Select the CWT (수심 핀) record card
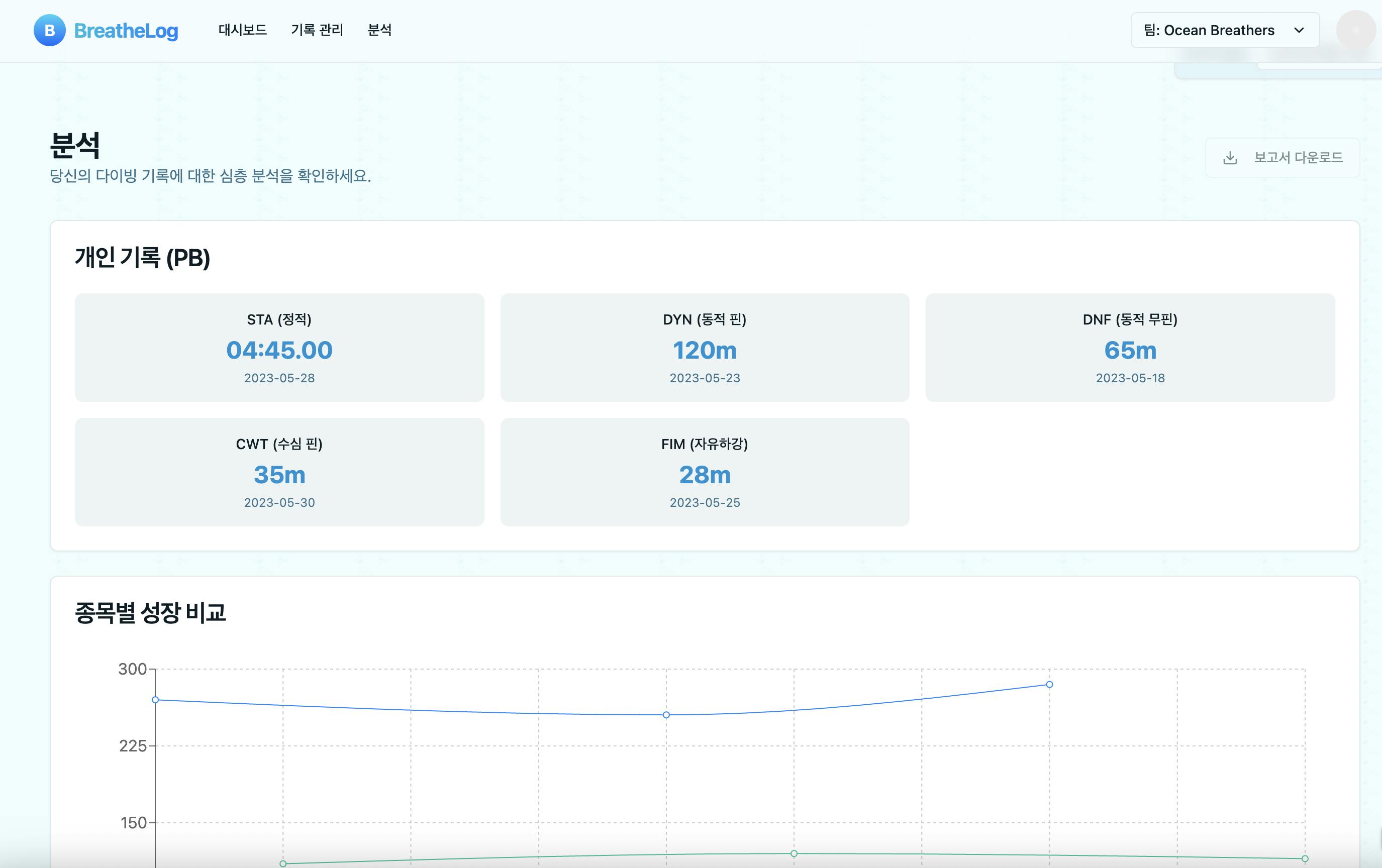 (279, 472)
